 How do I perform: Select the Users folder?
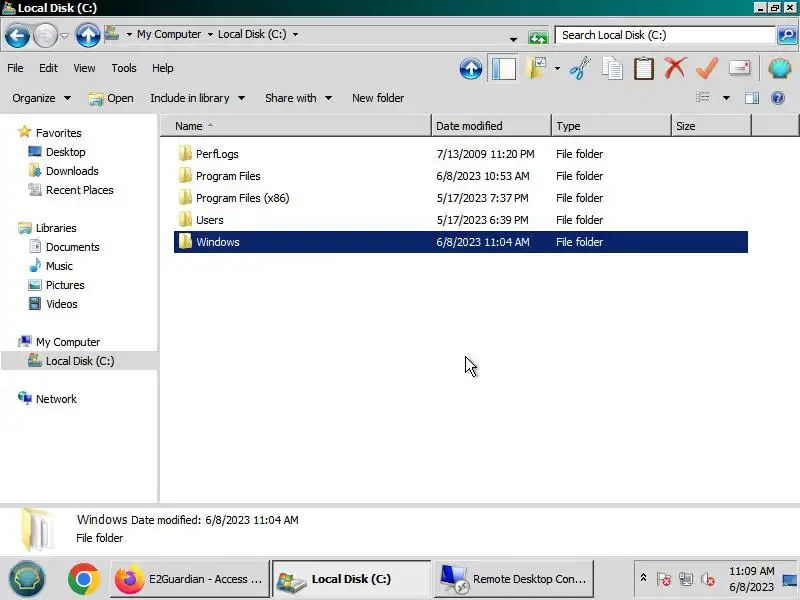click(210, 220)
